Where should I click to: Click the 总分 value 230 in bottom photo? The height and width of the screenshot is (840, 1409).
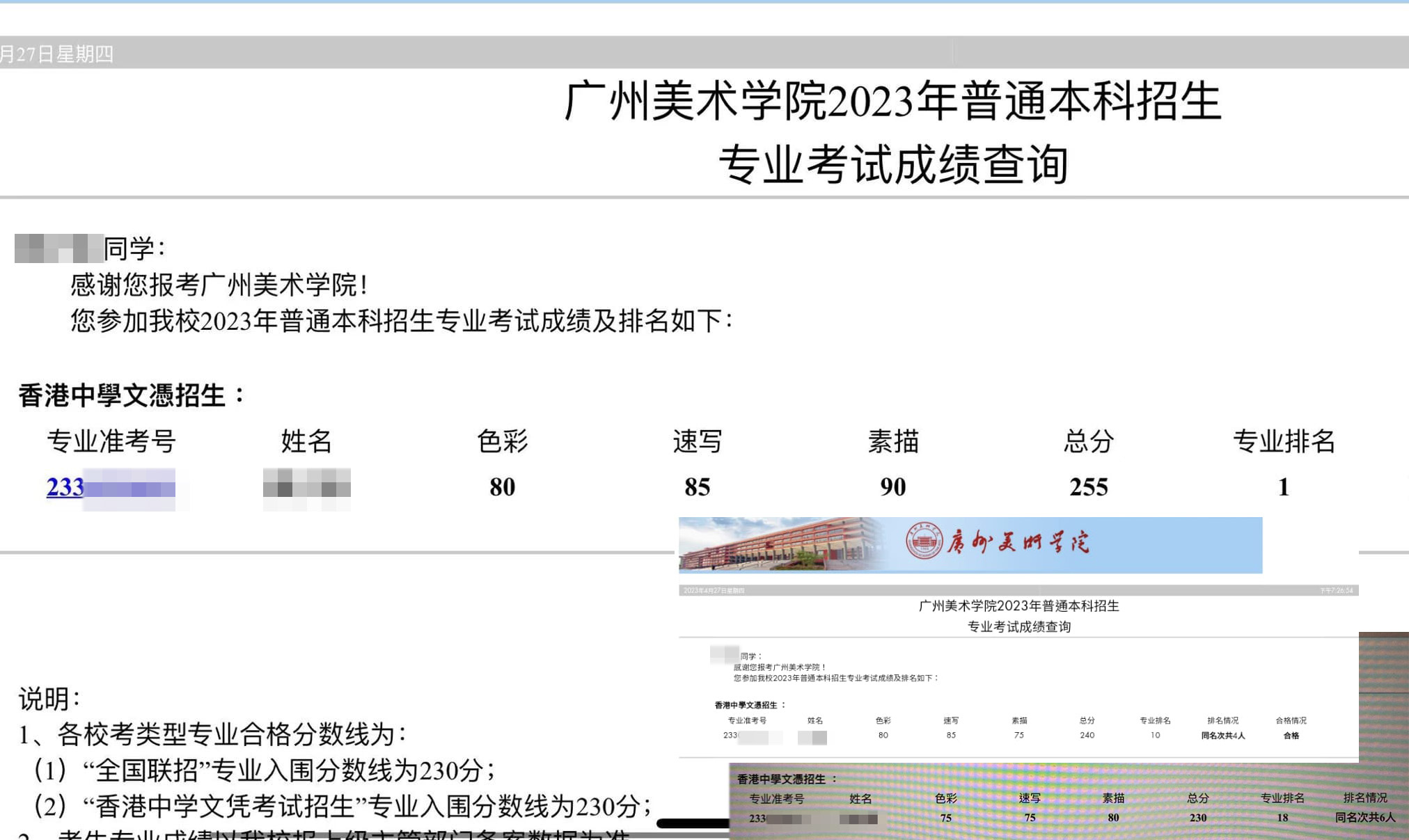pos(1198,818)
